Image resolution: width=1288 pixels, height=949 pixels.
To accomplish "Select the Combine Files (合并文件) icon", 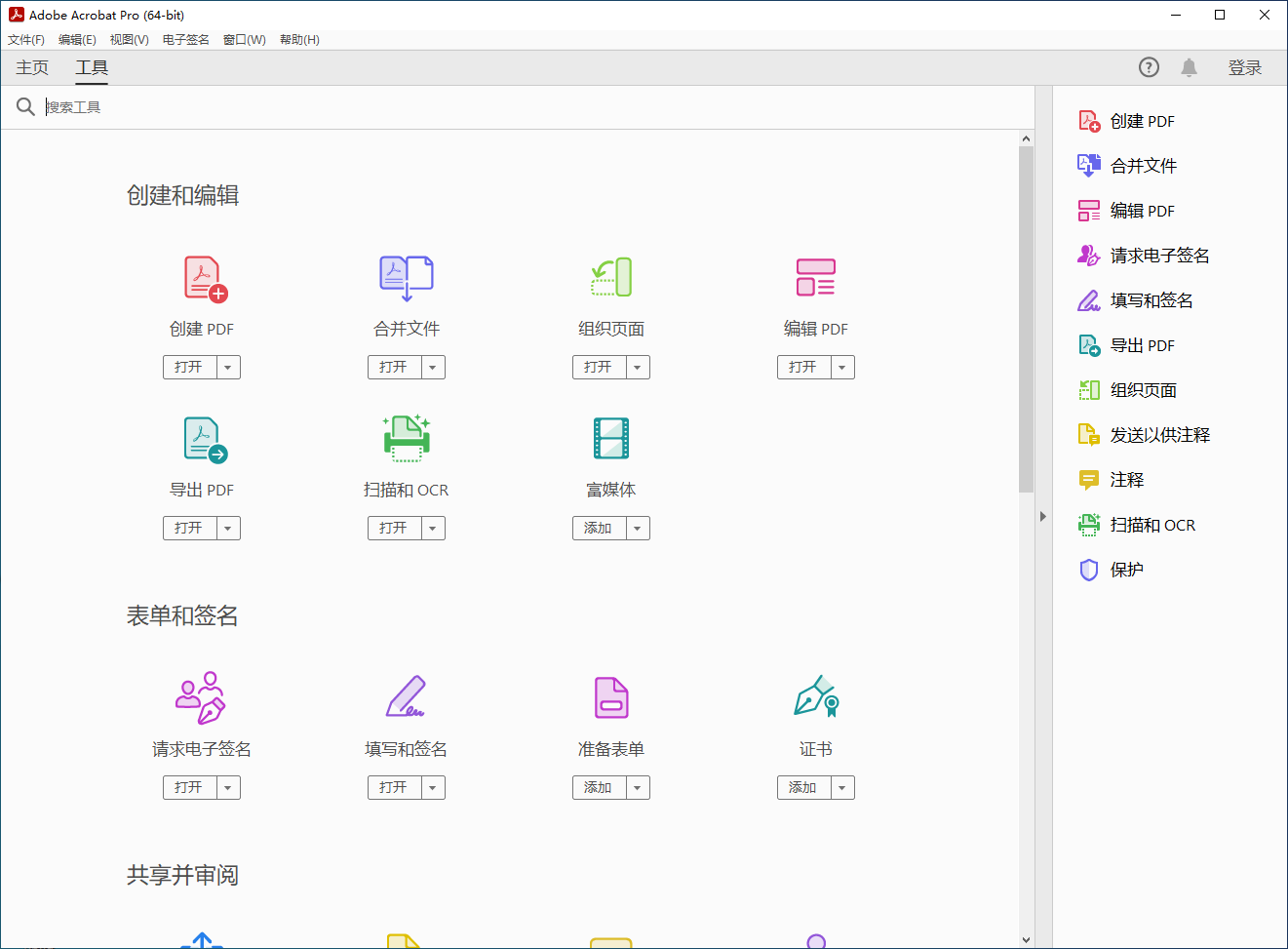I will point(407,279).
